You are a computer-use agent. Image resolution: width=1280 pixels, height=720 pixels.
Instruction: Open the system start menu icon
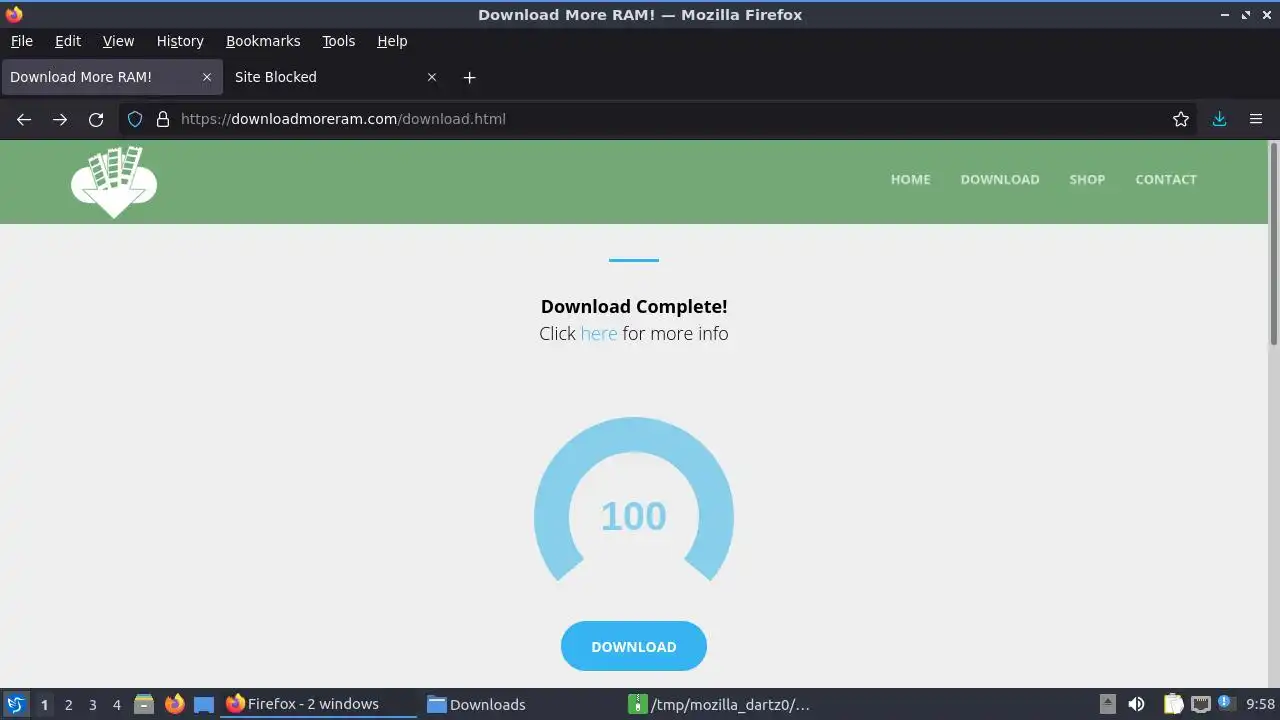click(15, 705)
